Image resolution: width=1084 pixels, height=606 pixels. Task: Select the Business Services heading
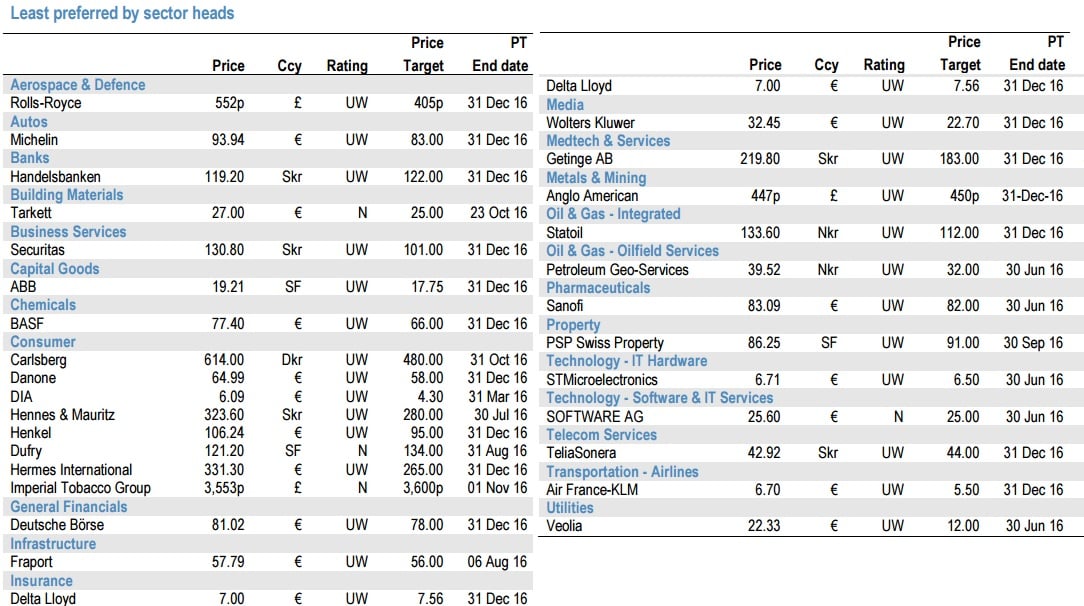68,231
